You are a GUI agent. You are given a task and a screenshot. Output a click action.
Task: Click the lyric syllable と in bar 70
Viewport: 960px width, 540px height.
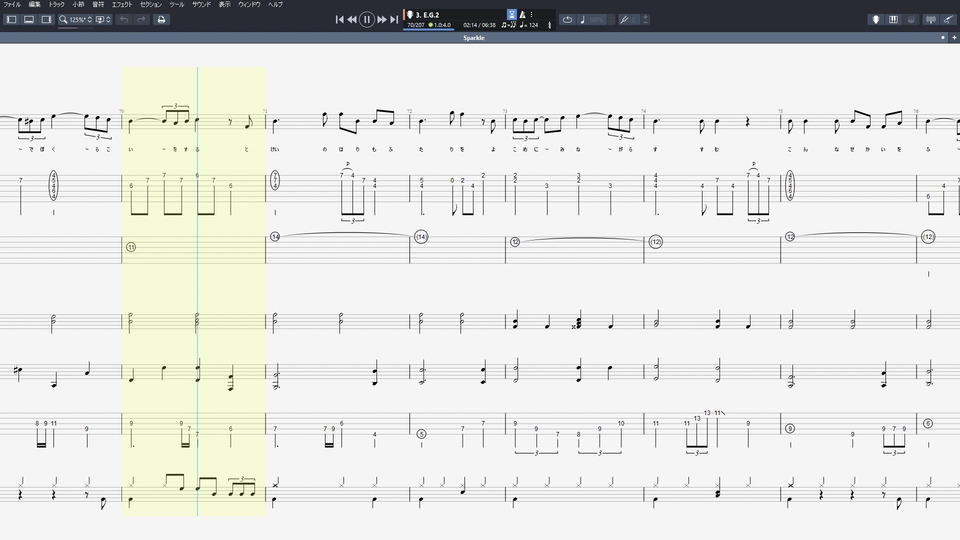point(246,149)
